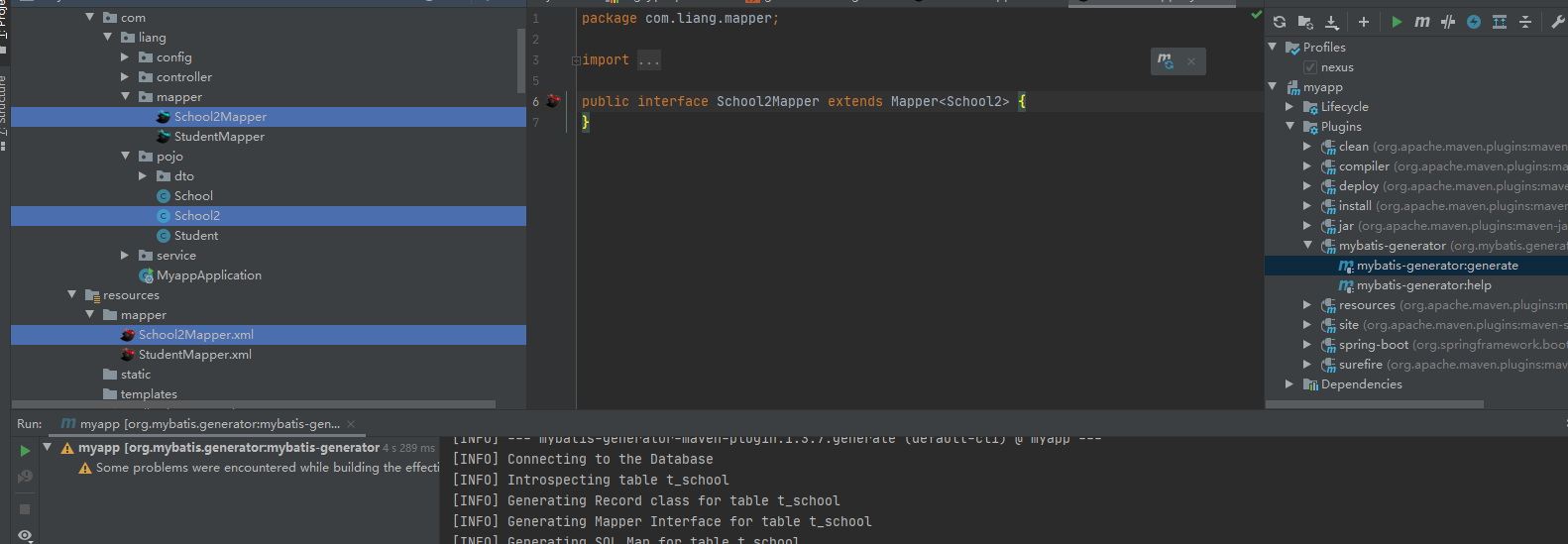Viewport: 1568px width, 544px height.
Task: Collapse the myapp Maven project node
Action: [1273, 86]
